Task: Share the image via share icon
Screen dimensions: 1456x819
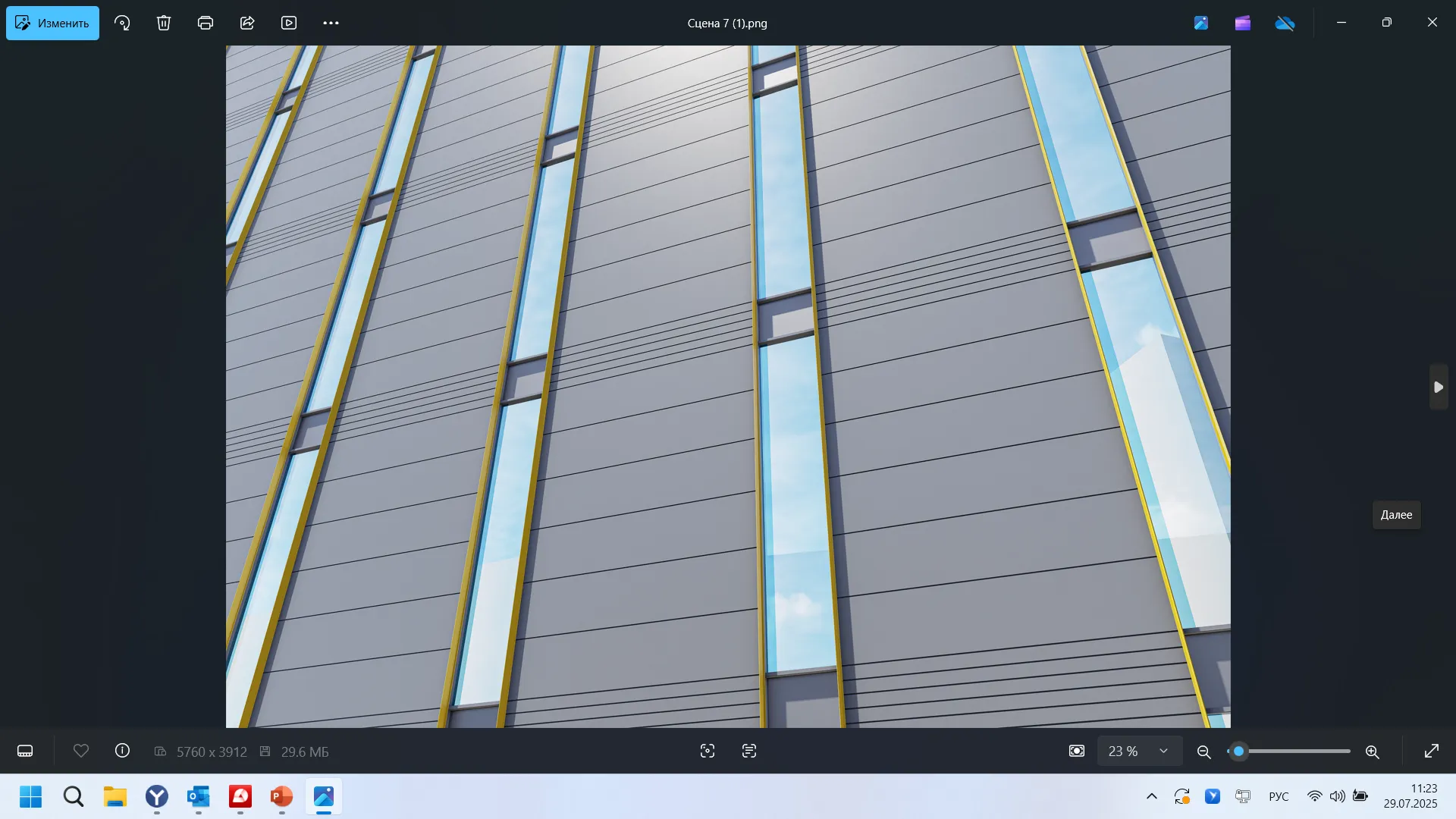Action: pyautogui.click(x=247, y=23)
